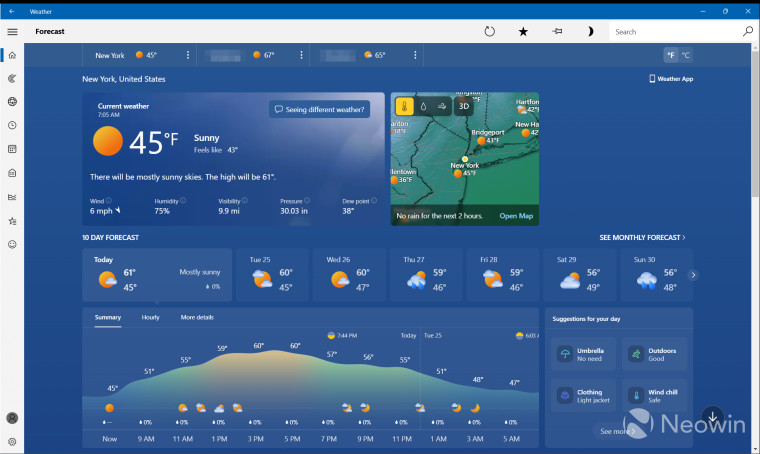Image resolution: width=760 pixels, height=454 pixels.
Task: Open the account profile icon
Action: [12, 418]
